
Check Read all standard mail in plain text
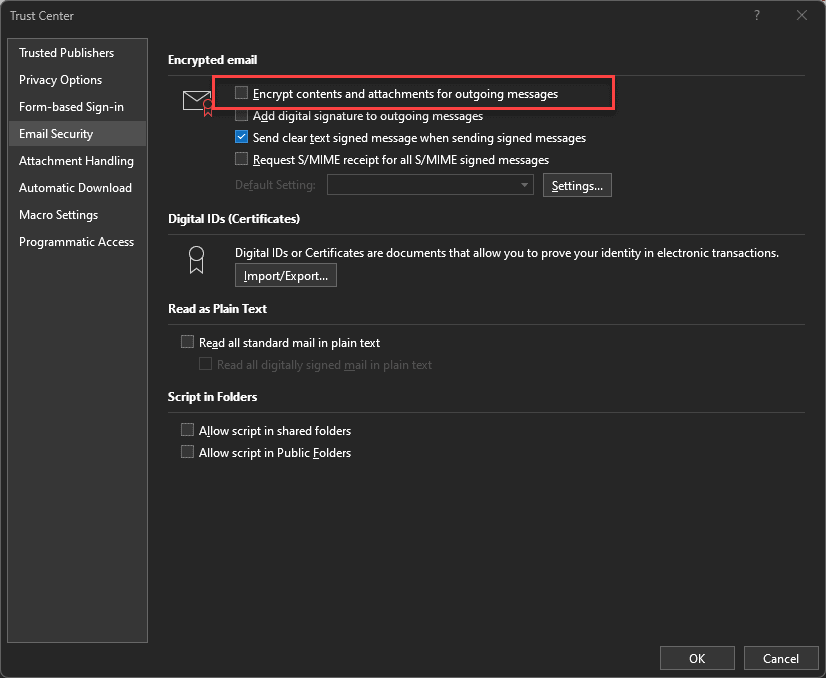[x=187, y=342]
